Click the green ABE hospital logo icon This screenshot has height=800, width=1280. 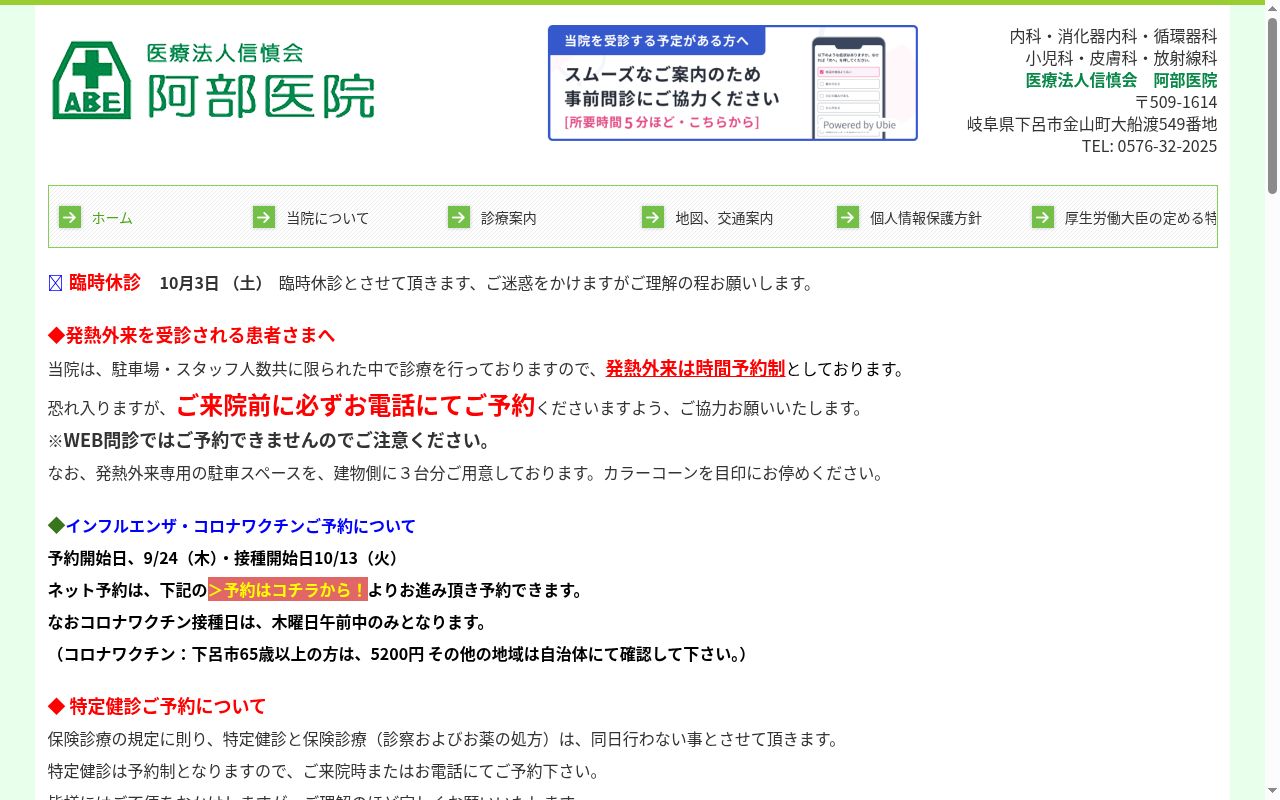91,80
